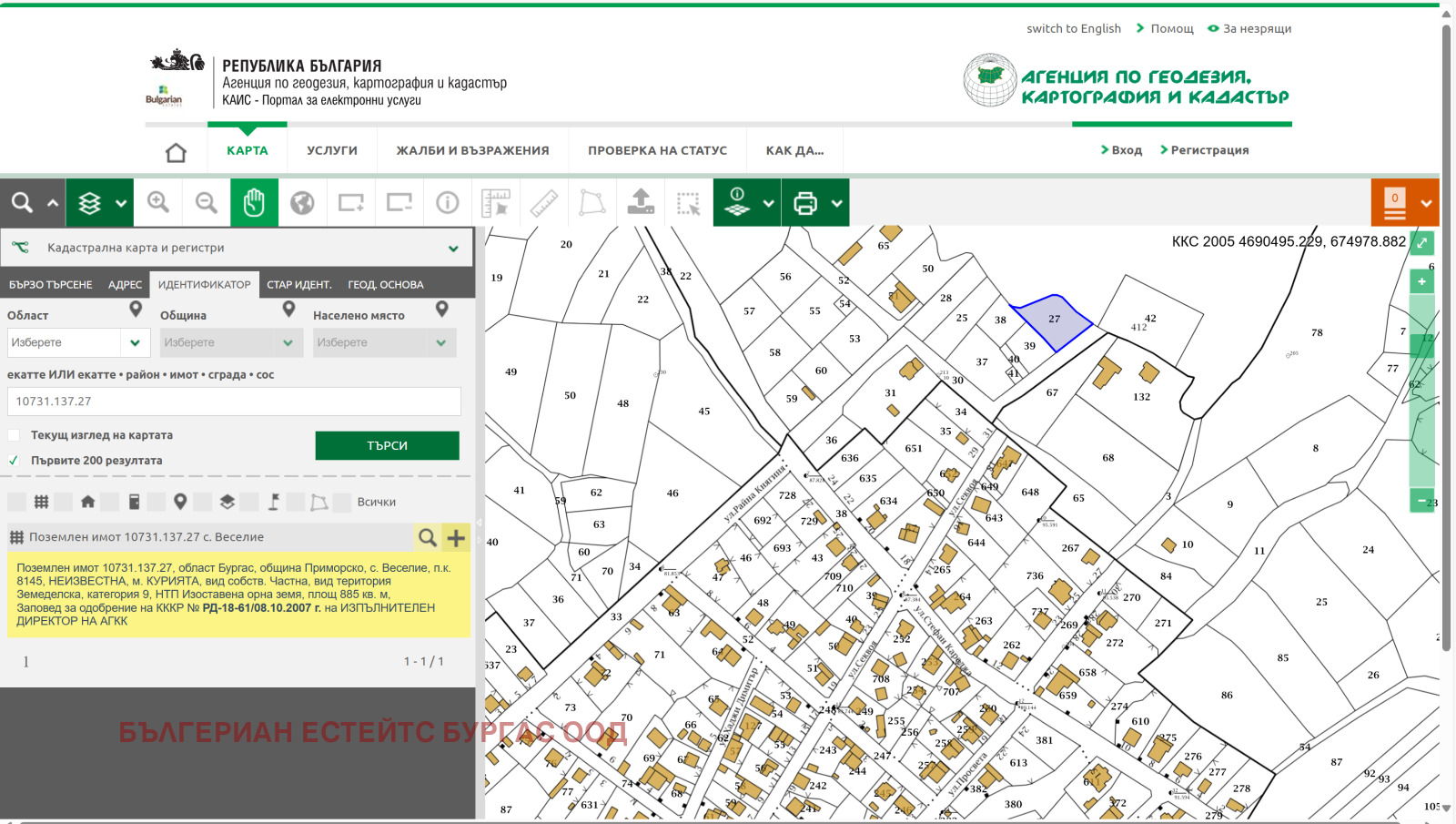Check the 'Всички' filter checkbox
This screenshot has height=824, width=1456.
pyautogui.click(x=343, y=502)
